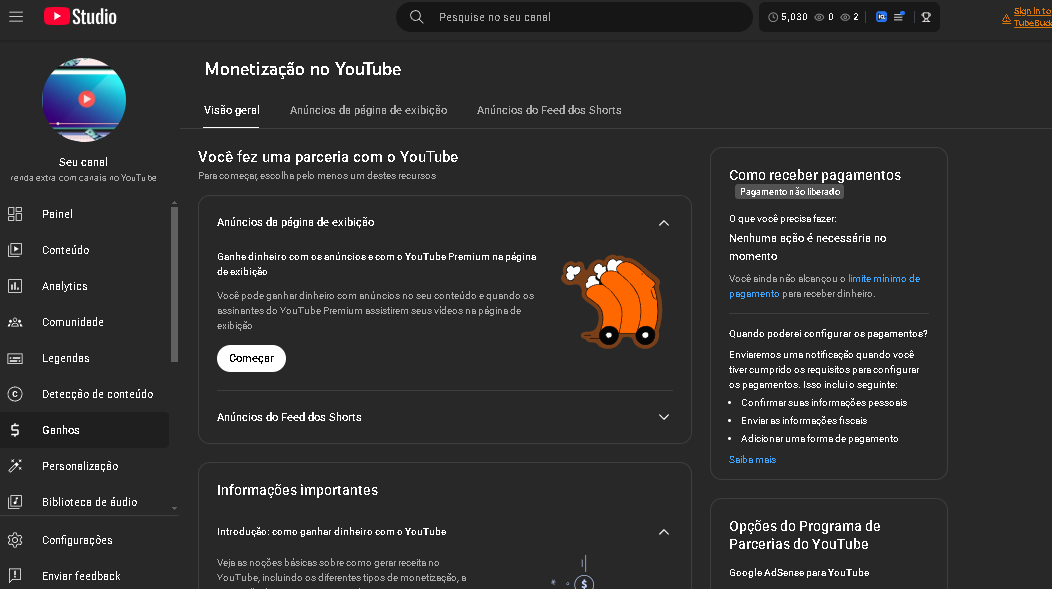Click the orange warning triangle icon
The width and height of the screenshot is (1052, 589).
pyautogui.click(x=1006, y=19)
